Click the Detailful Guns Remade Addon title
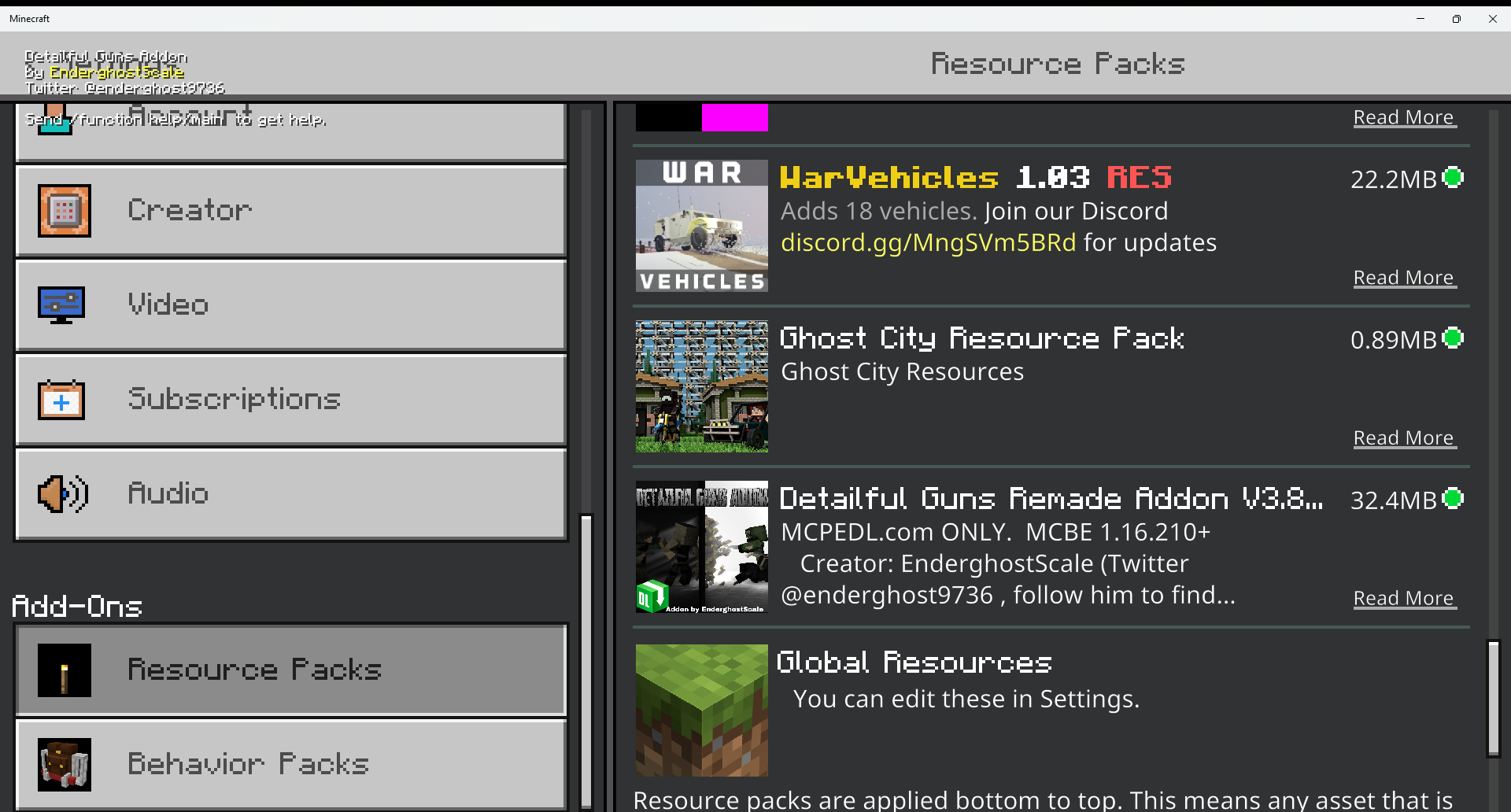Viewport: 1511px width, 812px height. [1051, 499]
